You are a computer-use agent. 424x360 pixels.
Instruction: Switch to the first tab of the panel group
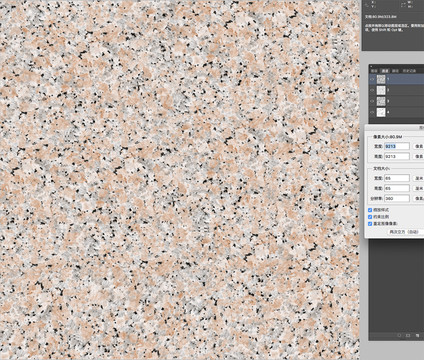(374, 71)
